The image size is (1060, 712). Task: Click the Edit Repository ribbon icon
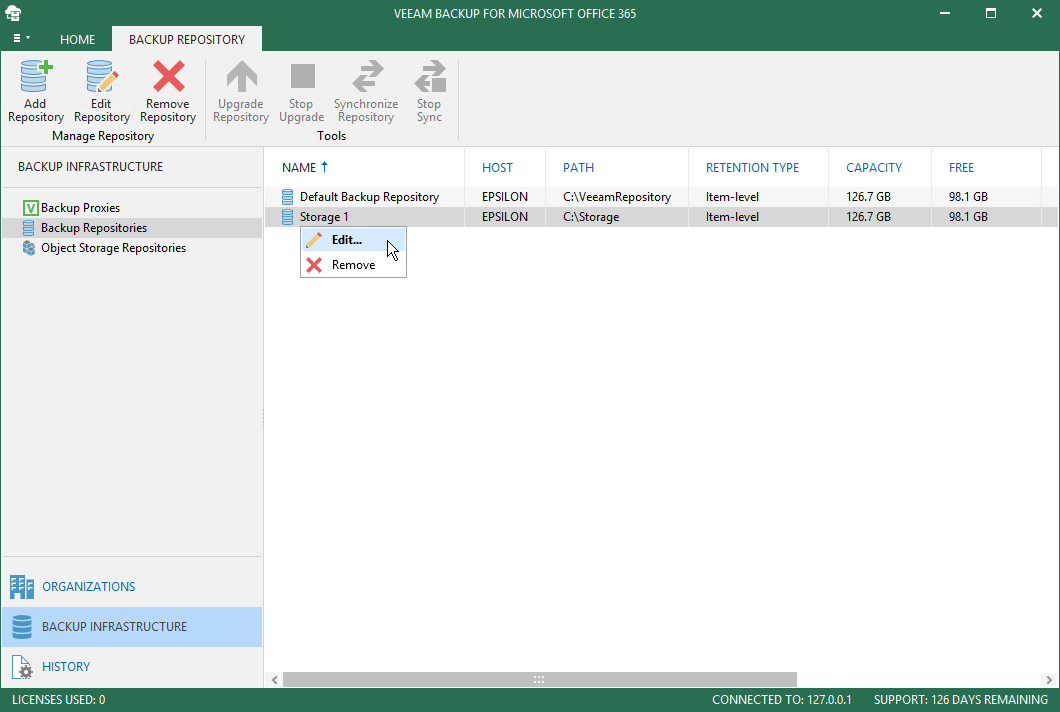[x=102, y=76]
